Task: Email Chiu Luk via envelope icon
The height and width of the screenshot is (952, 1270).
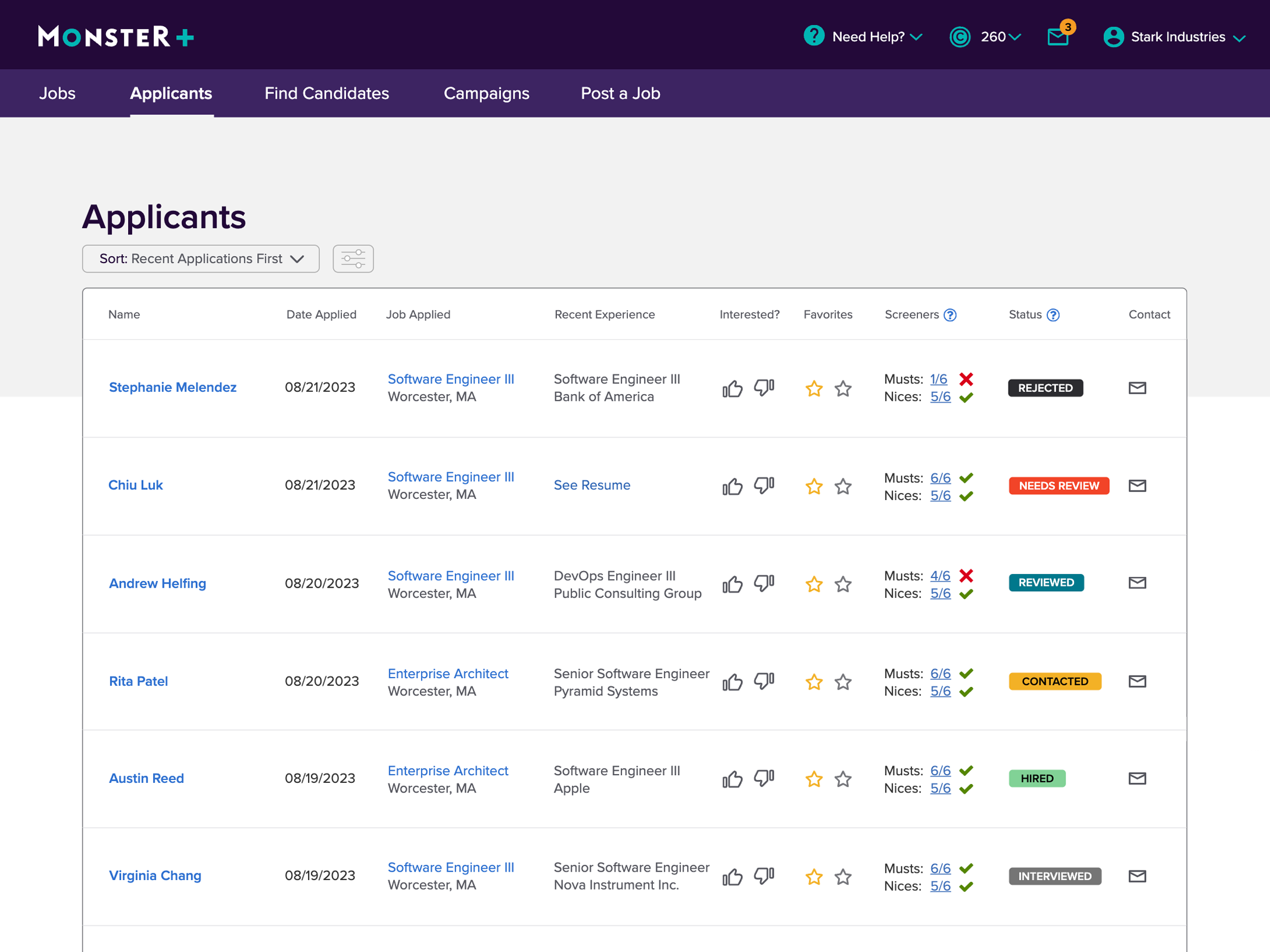Action: tap(1137, 485)
